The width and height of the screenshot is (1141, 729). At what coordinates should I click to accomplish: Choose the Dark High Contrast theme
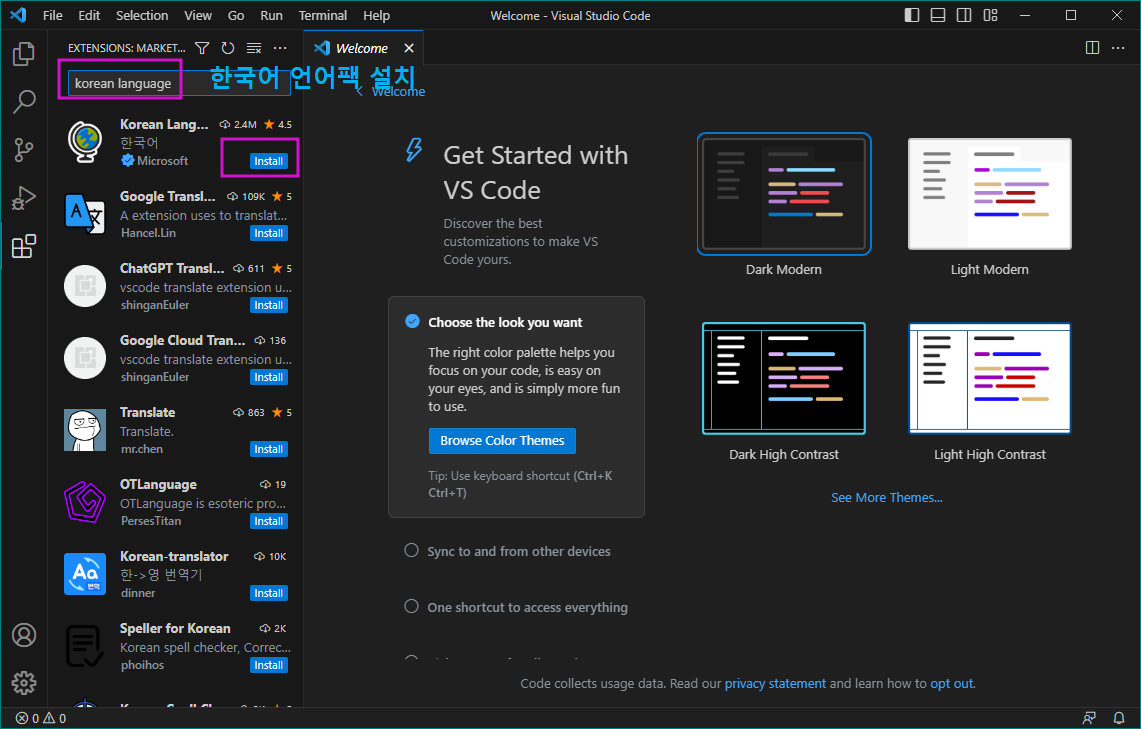tap(784, 378)
